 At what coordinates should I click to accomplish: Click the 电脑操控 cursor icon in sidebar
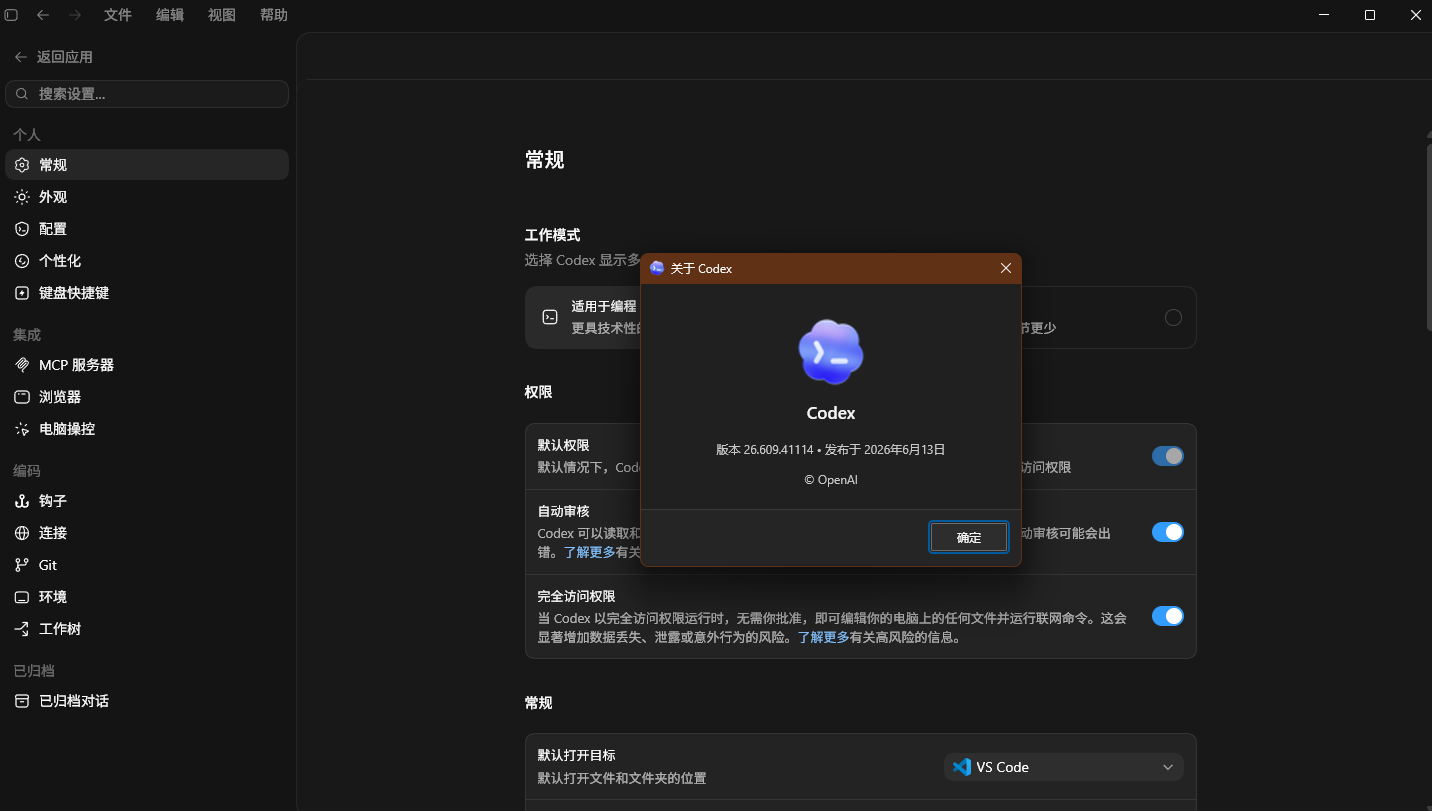point(22,429)
